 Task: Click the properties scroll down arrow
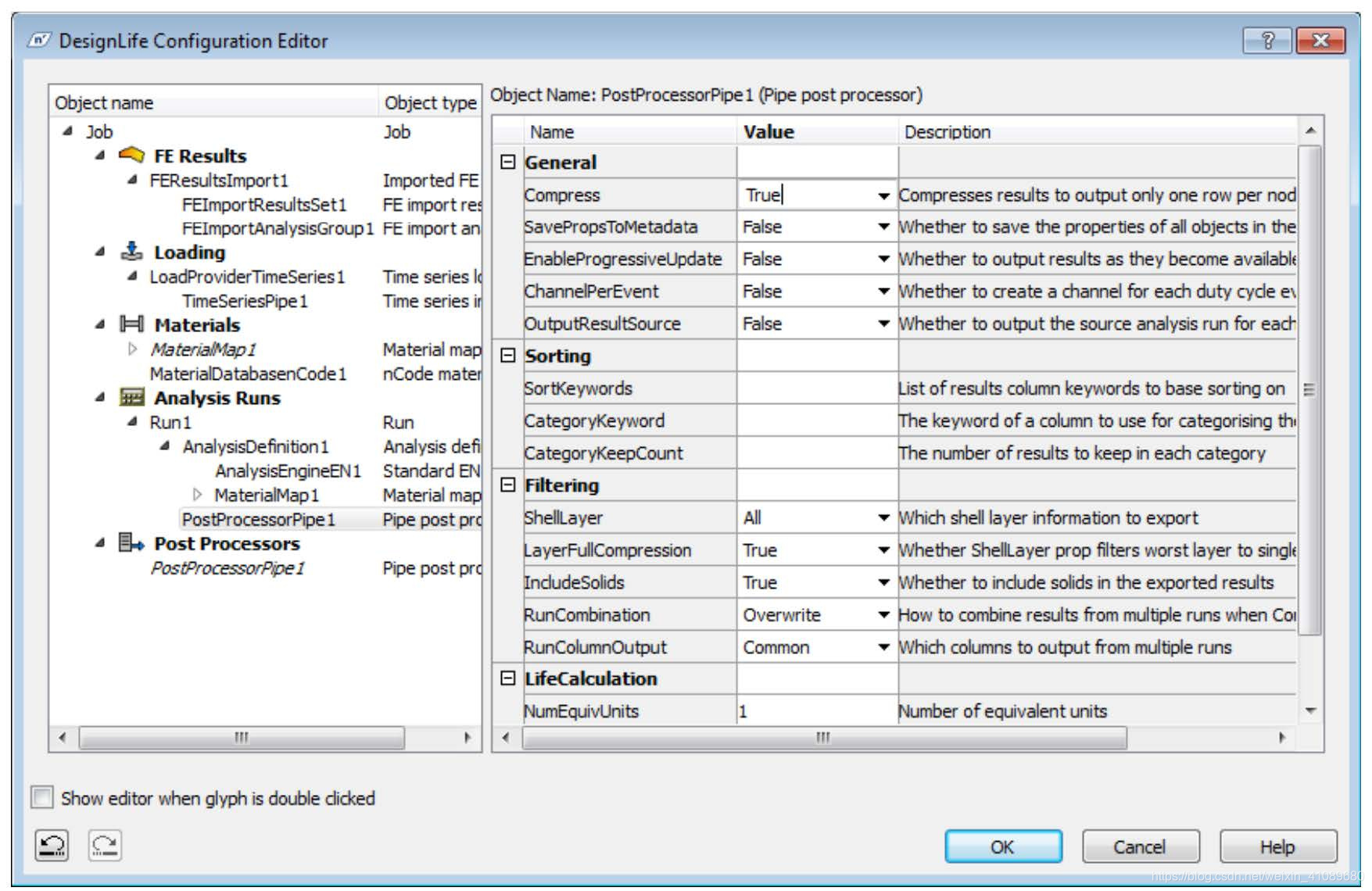(x=1310, y=710)
